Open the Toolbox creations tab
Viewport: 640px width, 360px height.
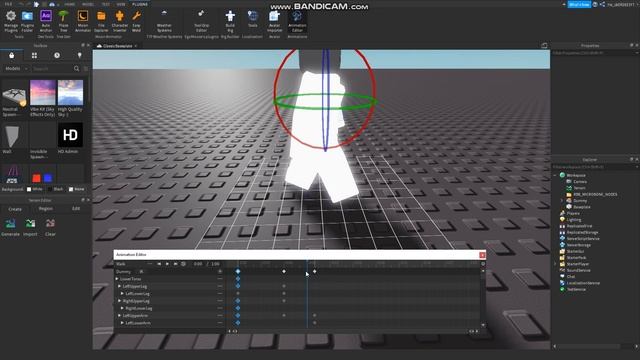coord(80,56)
